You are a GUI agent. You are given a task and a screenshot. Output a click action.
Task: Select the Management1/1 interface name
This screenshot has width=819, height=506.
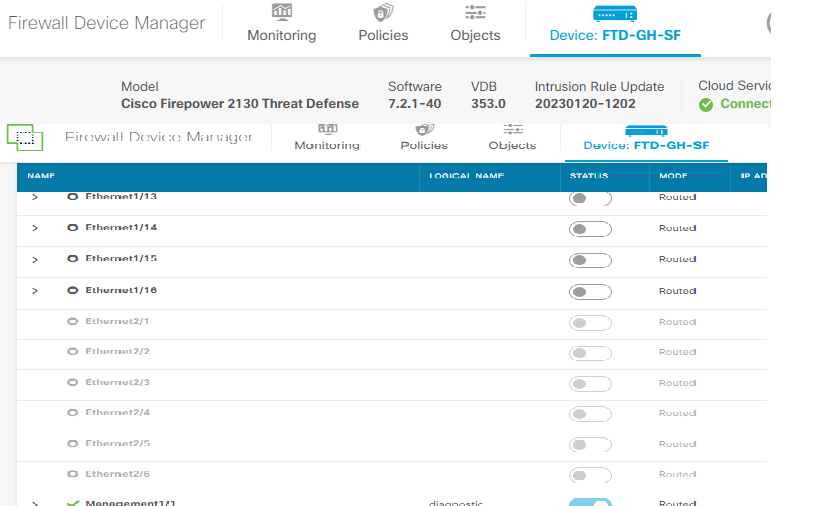coord(131,503)
